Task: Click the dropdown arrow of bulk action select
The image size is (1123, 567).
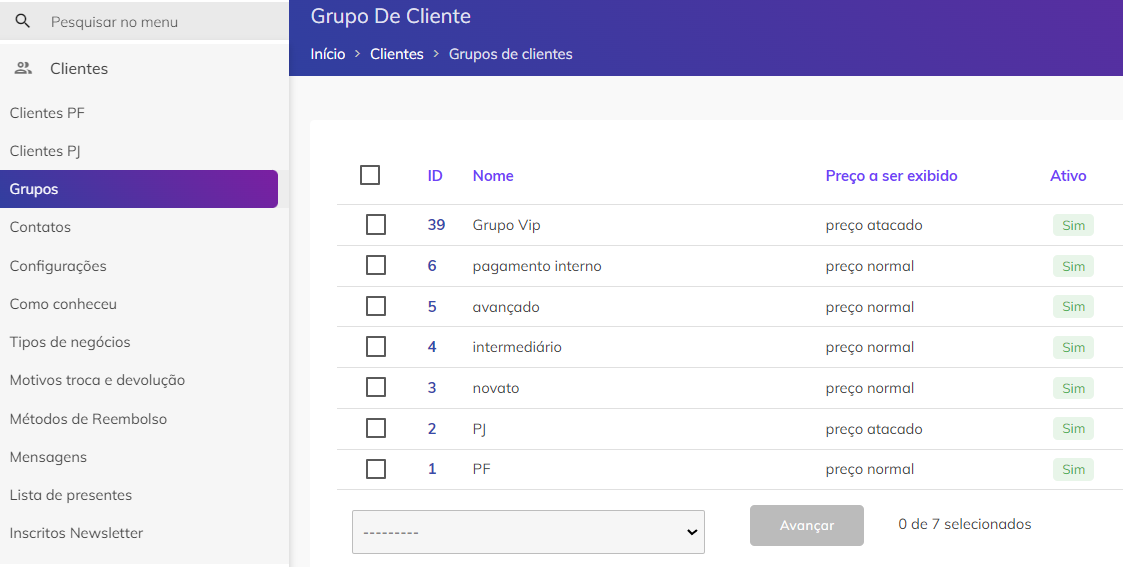Action: (x=692, y=532)
